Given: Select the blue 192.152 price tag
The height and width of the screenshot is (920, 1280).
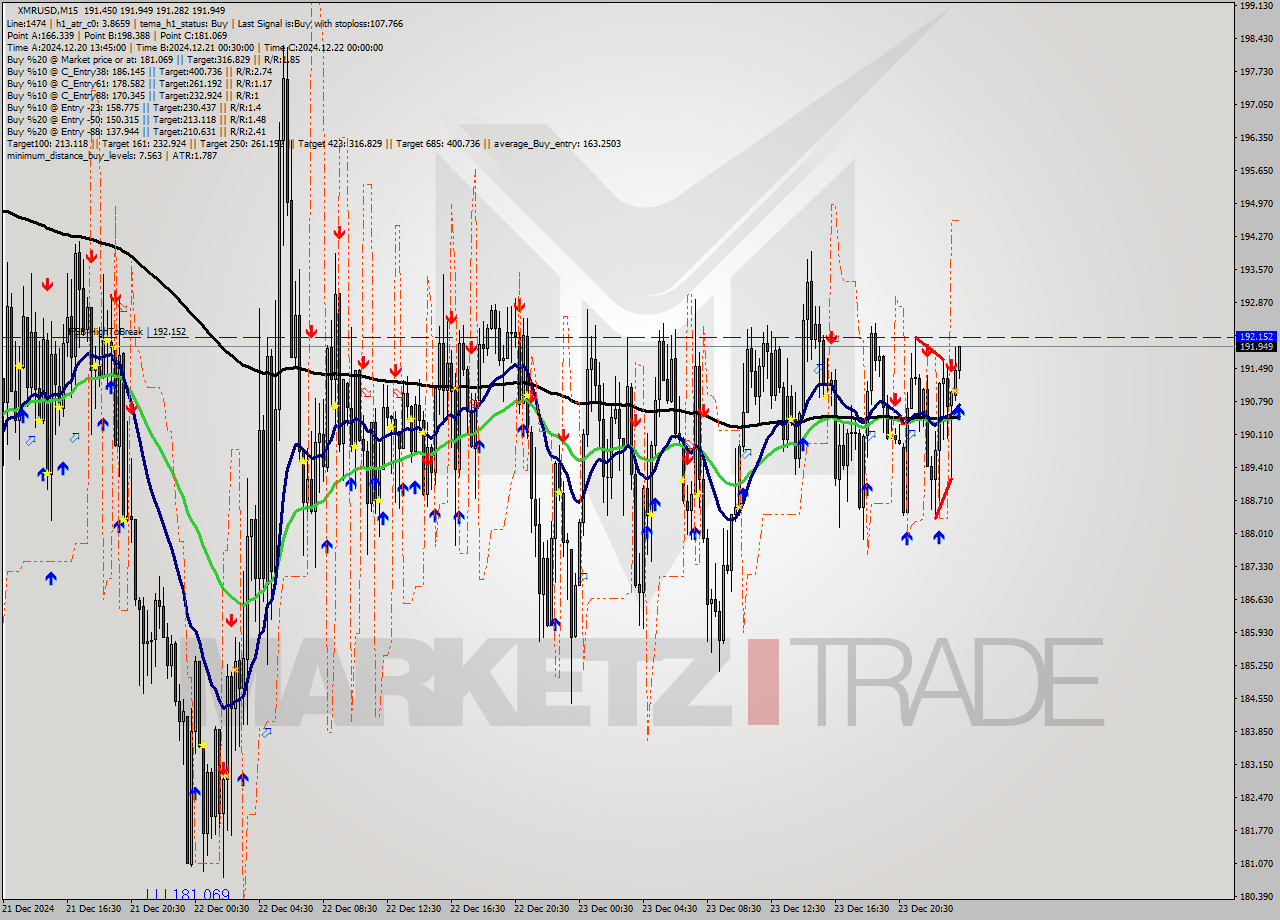Looking at the screenshot, I should (x=1256, y=337).
